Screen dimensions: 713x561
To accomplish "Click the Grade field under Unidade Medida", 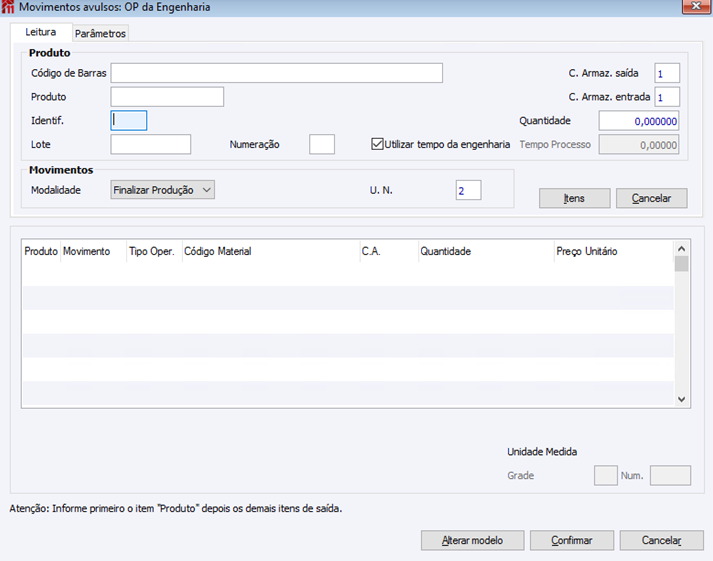I will coord(606,476).
